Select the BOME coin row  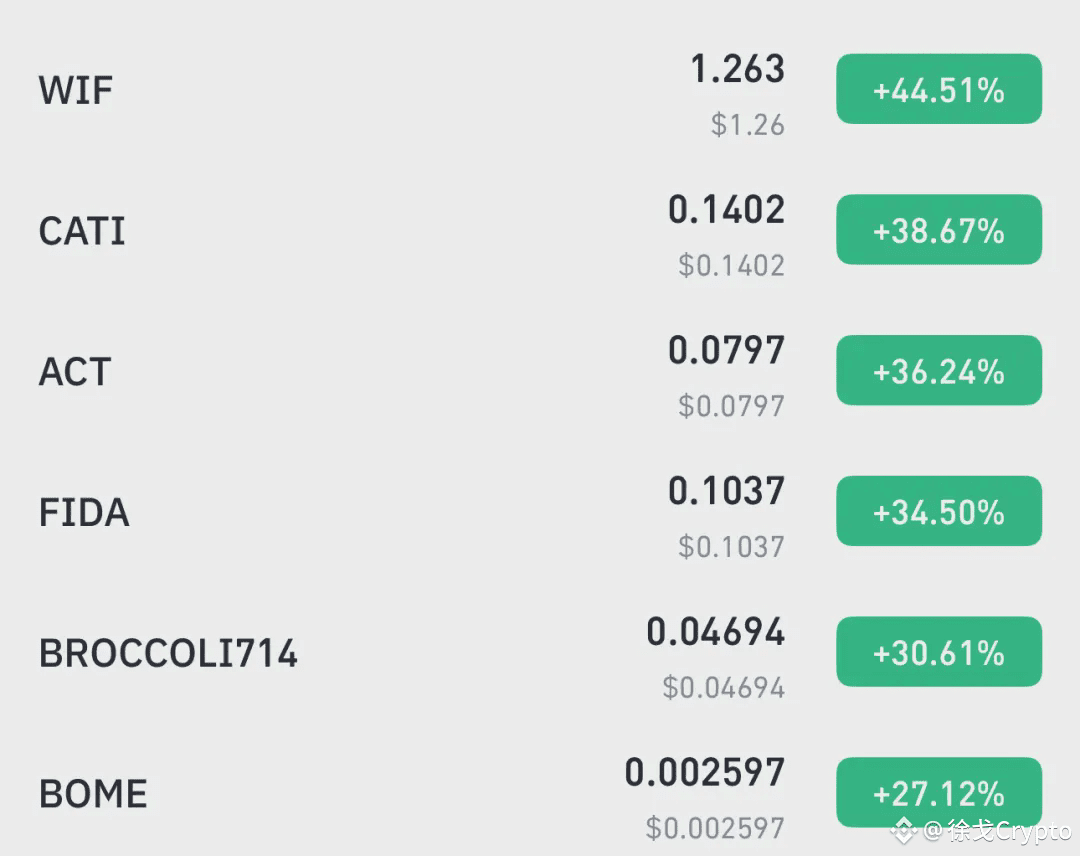[540, 793]
